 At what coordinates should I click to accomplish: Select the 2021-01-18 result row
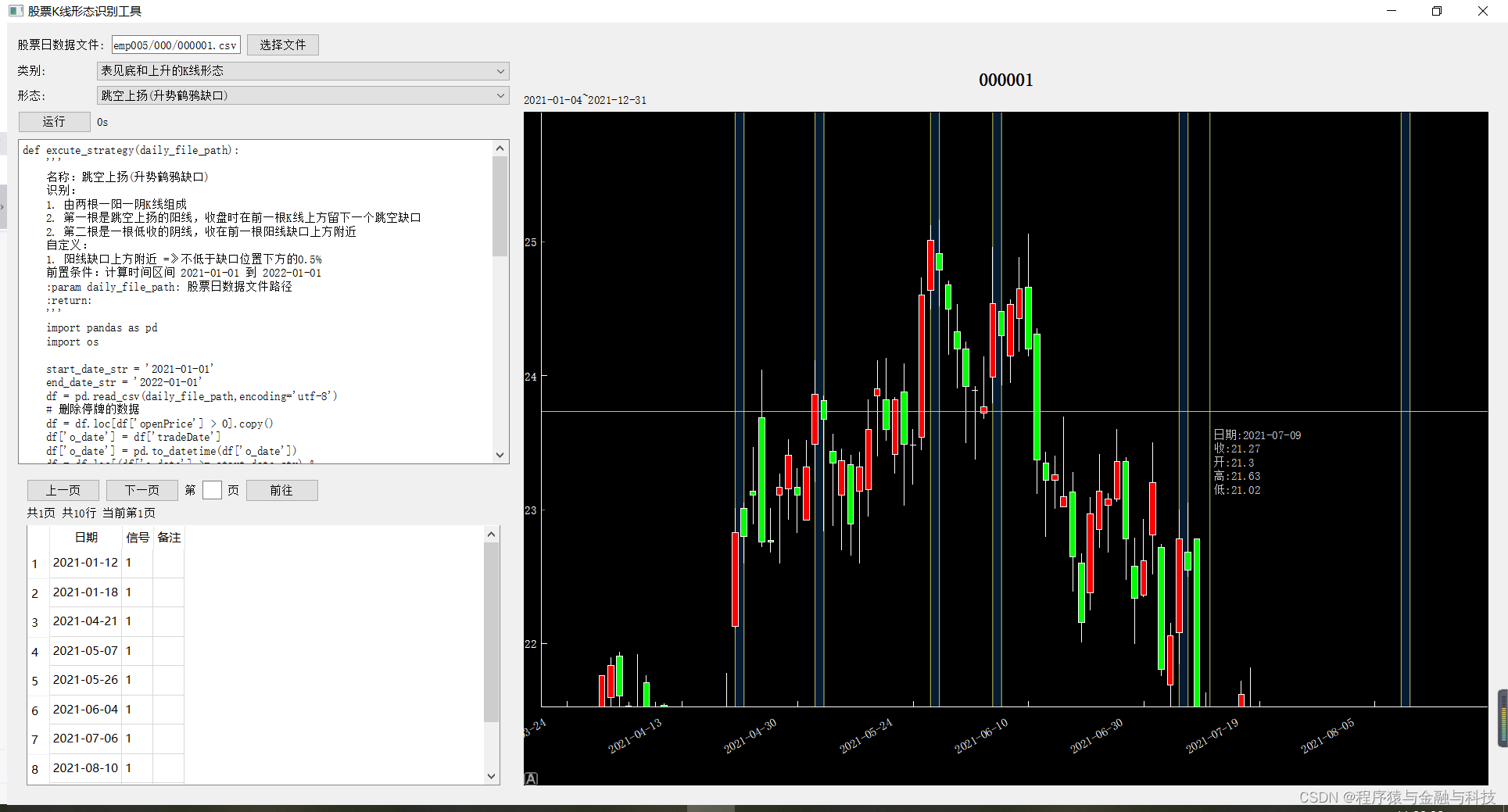coord(106,592)
